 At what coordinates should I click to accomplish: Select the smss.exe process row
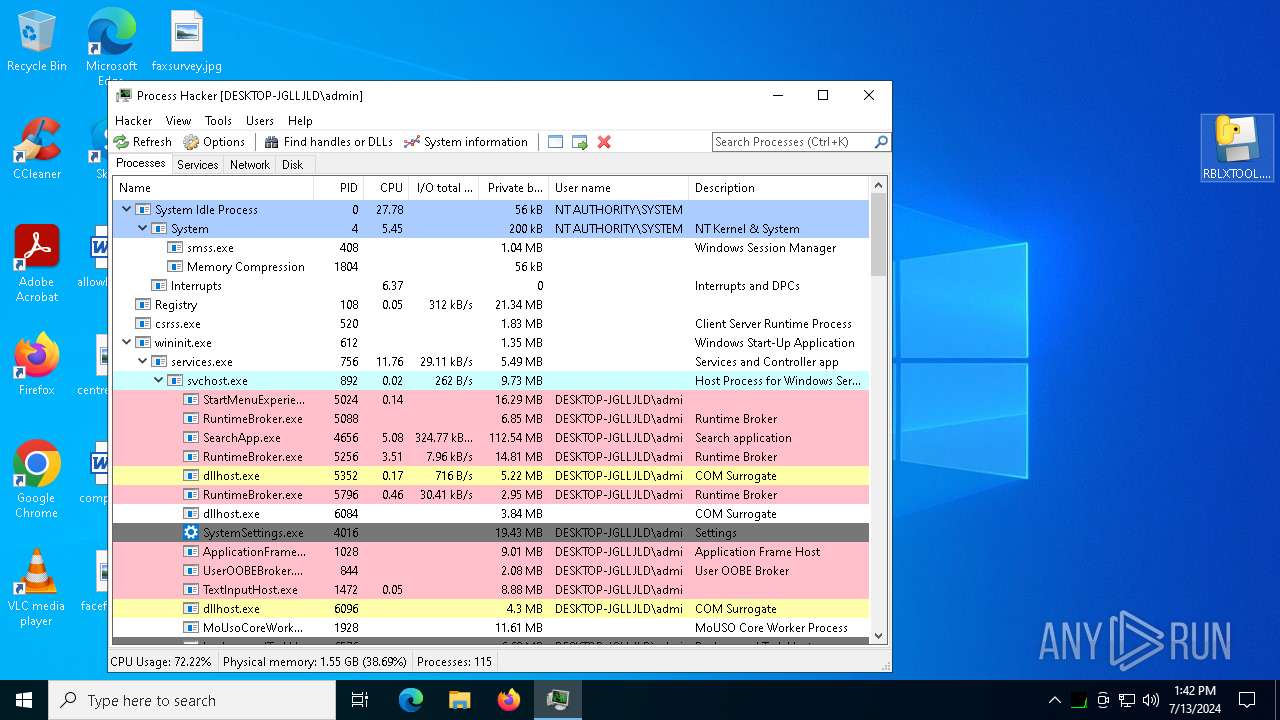[491, 248]
